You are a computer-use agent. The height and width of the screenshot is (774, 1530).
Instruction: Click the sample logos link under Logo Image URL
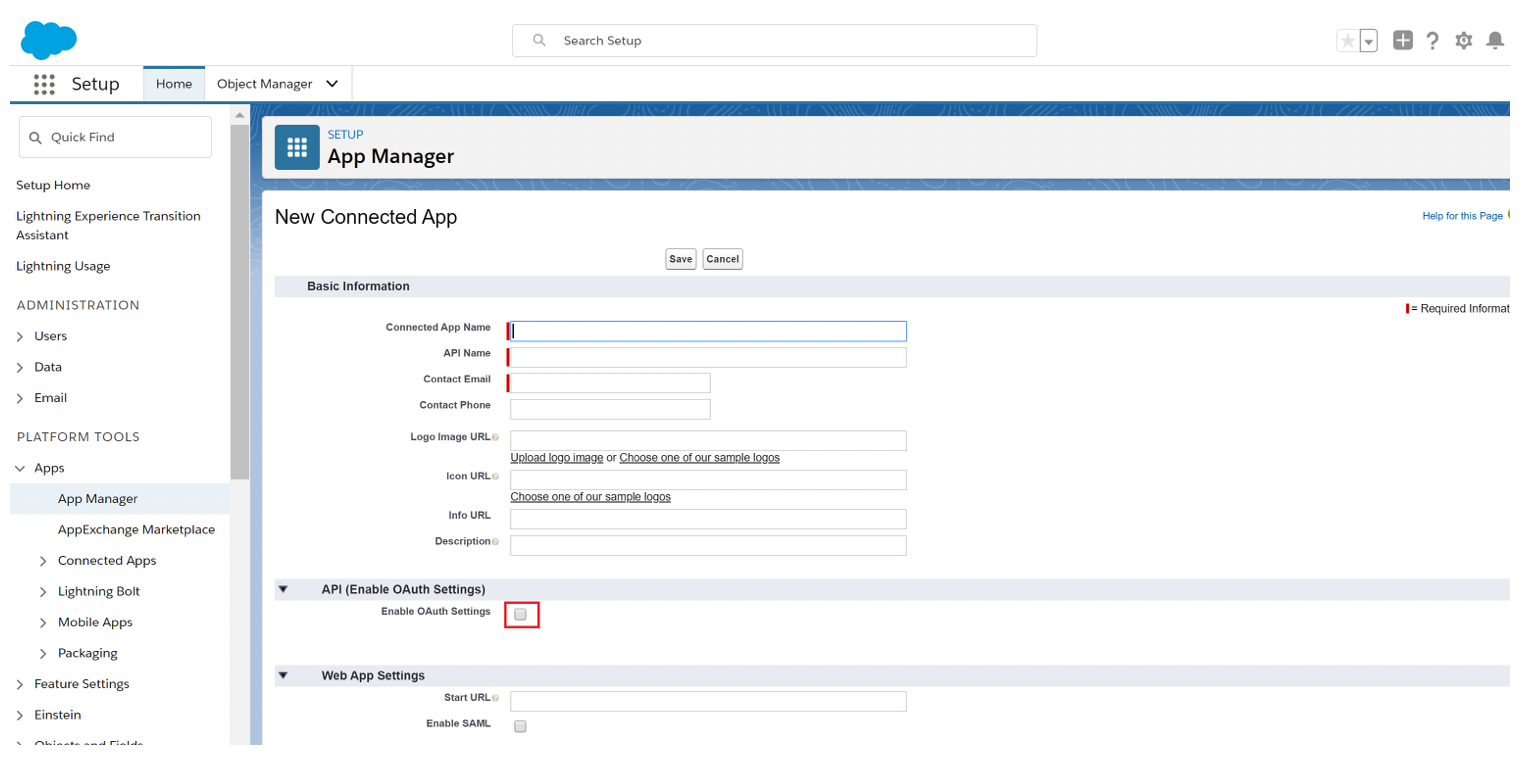(700, 457)
